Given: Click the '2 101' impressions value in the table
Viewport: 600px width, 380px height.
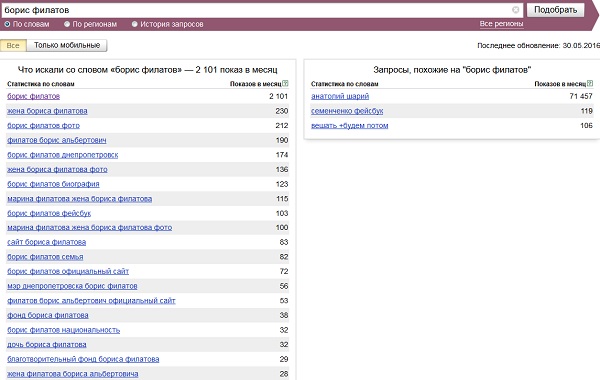Looking at the screenshot, I should (x=278, y=96).
